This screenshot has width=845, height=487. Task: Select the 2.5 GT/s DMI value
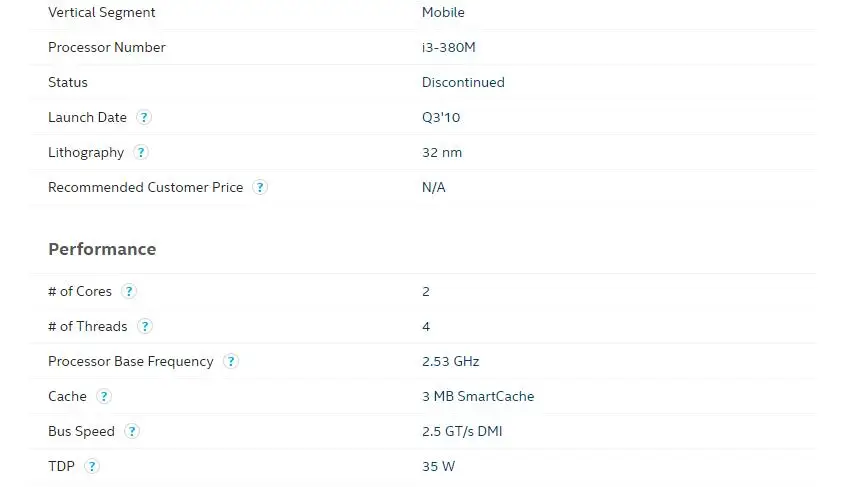tap(462, 432)
